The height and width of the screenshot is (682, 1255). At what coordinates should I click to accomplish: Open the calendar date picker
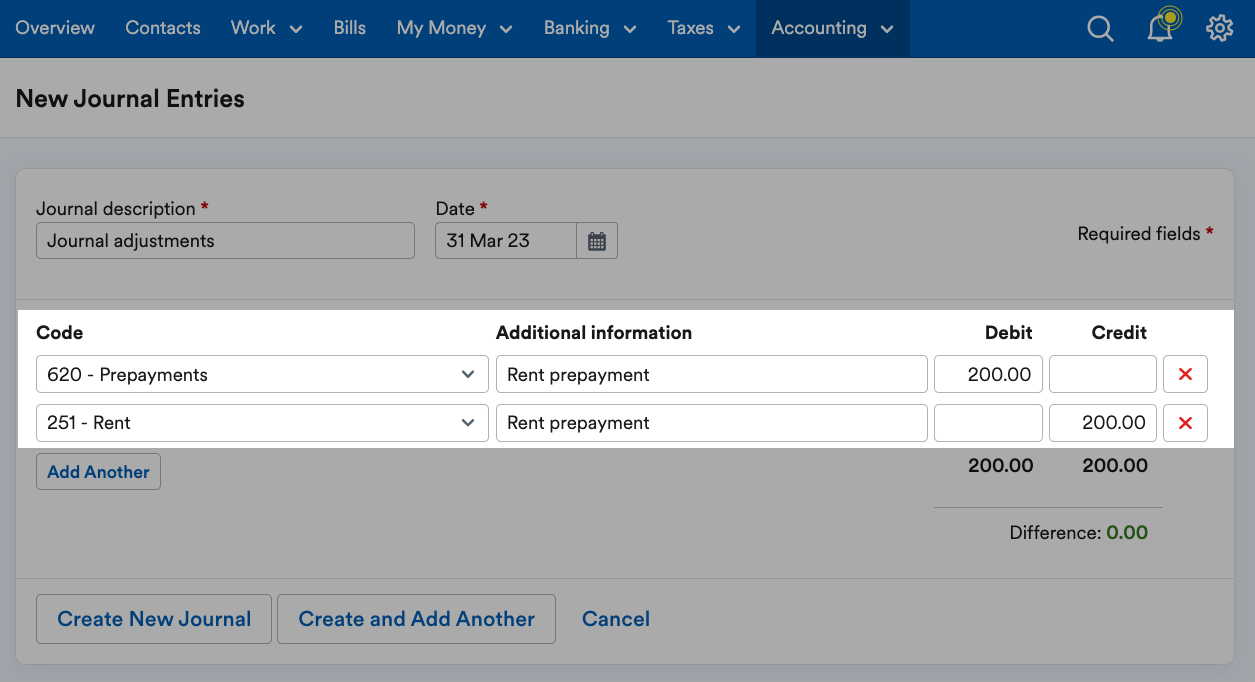pyautogui.click(x=597, y=240)
